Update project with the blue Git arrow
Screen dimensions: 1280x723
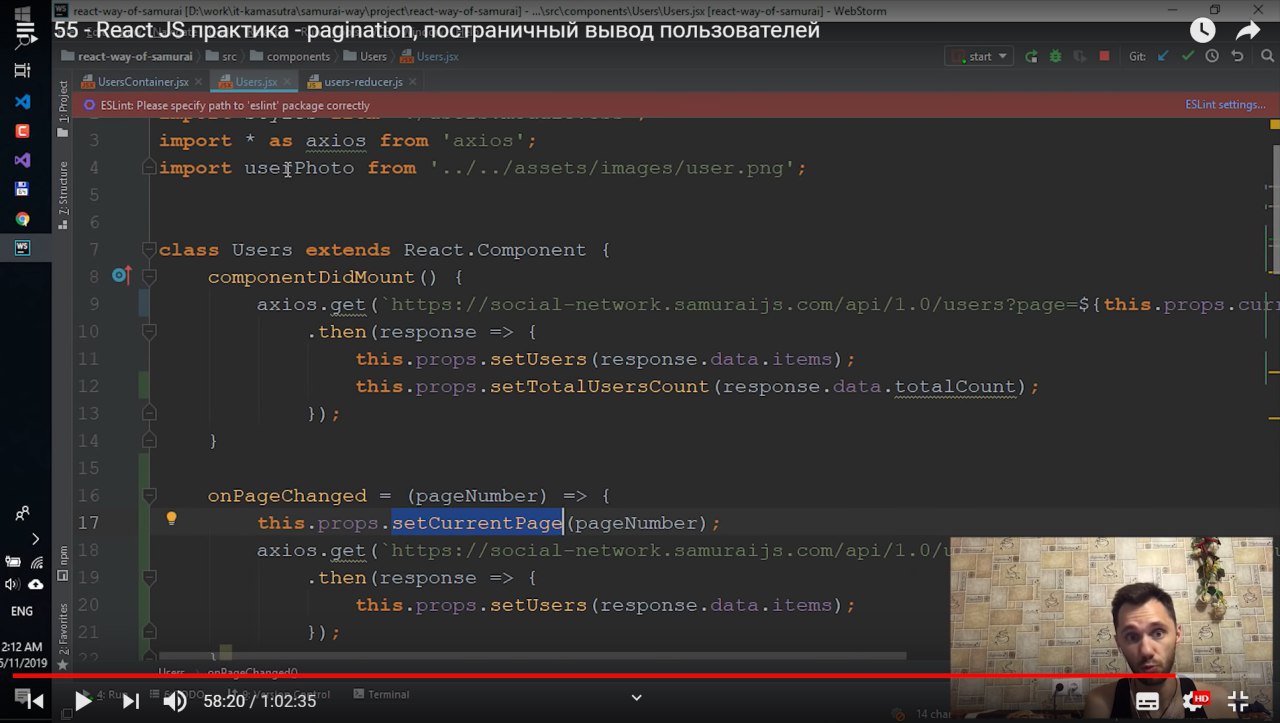tap(1163, 56)
